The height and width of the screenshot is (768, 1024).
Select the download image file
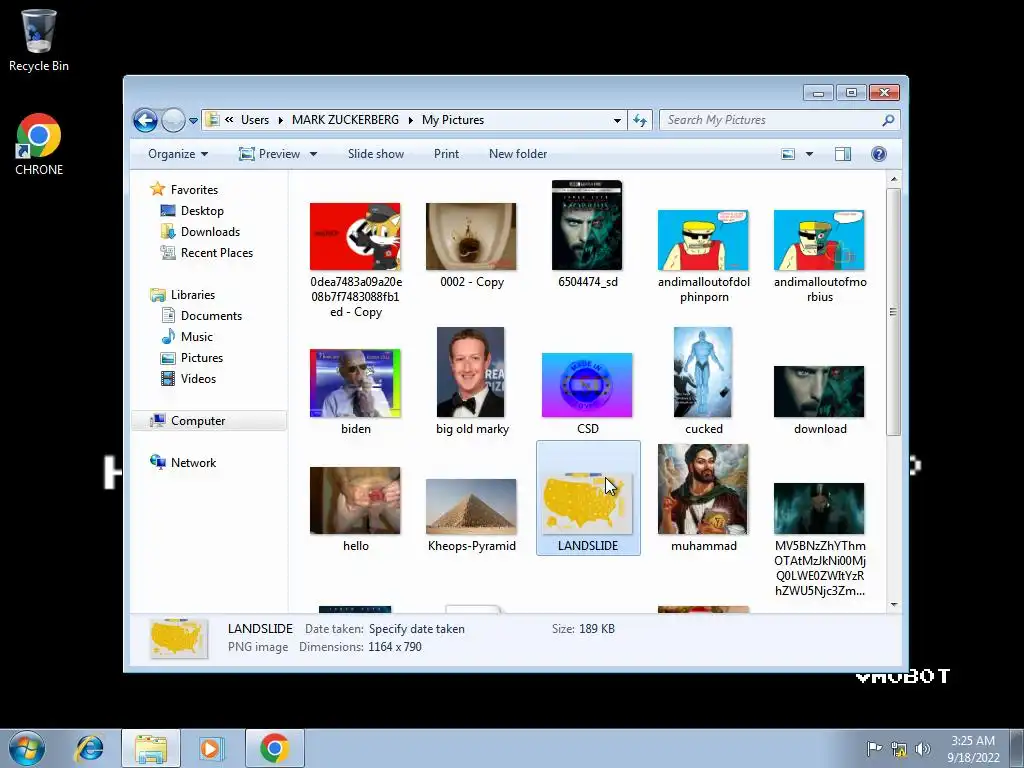(x=819, y=392)
